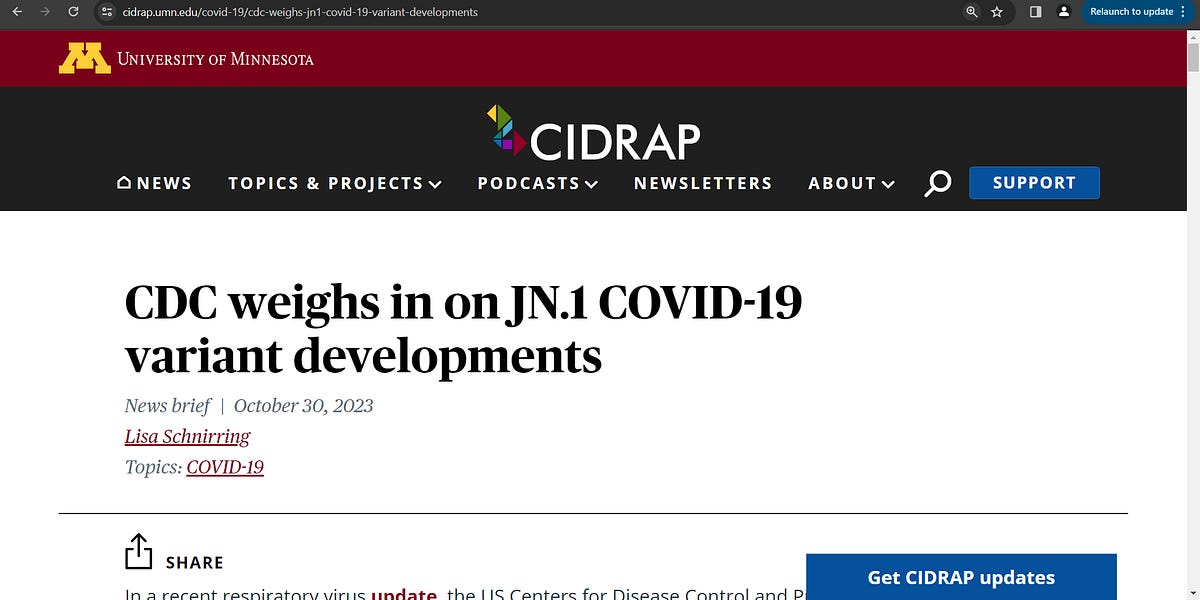Open author link Lisa Schnirring
This screenshot has height=600, width=1200.
(x=186, y=436)
